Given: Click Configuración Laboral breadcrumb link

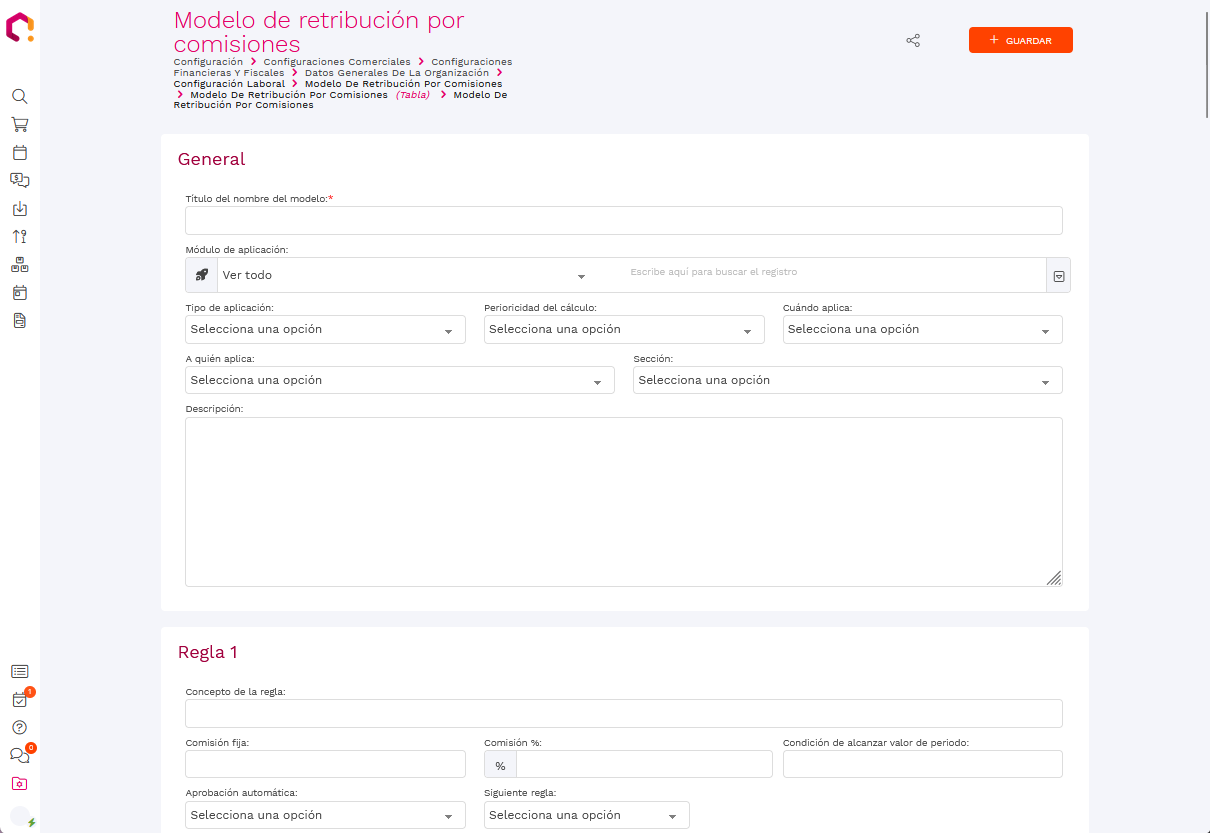Looking at the screenshot, I should 229,84.
